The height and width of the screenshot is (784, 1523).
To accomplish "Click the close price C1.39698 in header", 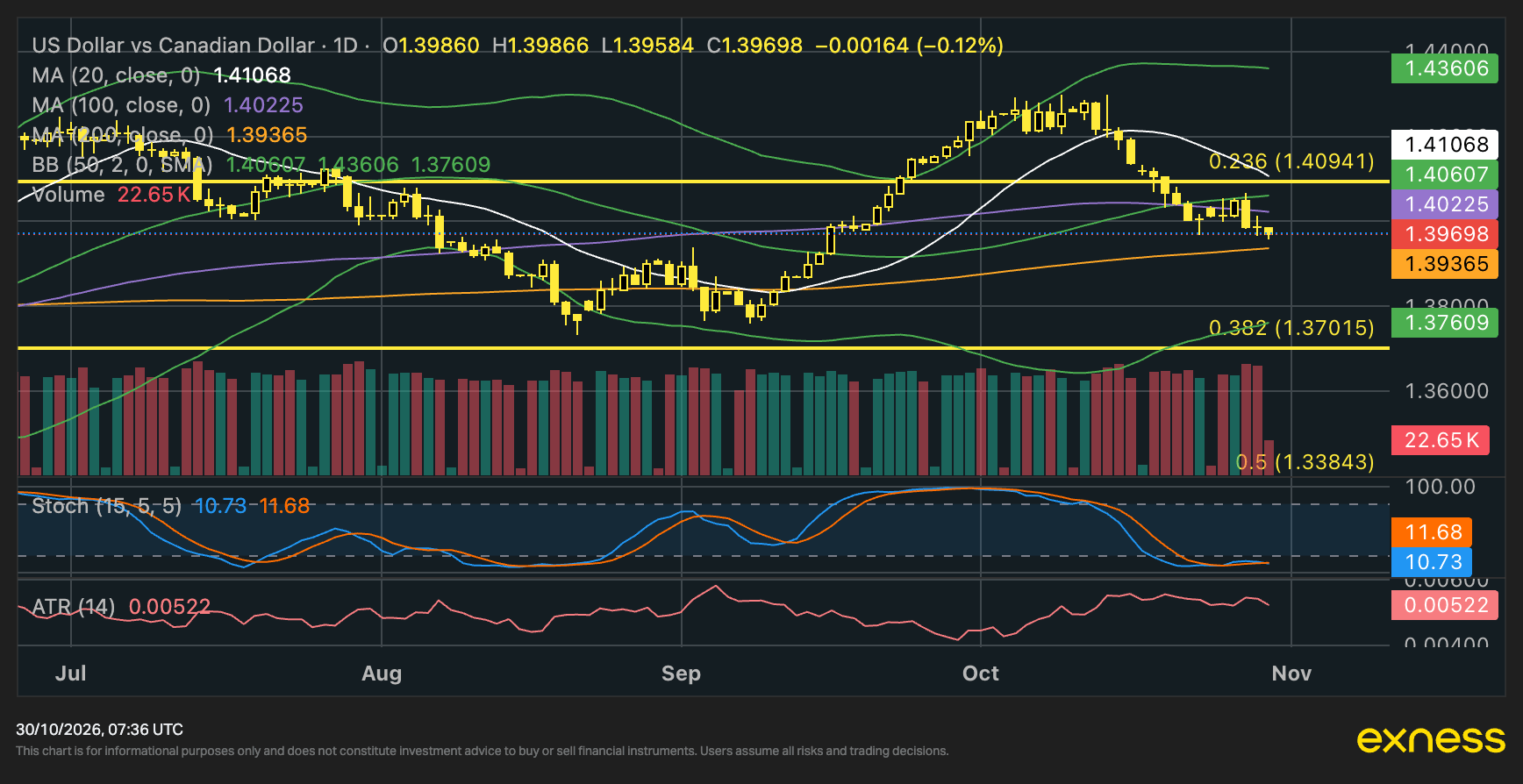I will tap(754, 46).
